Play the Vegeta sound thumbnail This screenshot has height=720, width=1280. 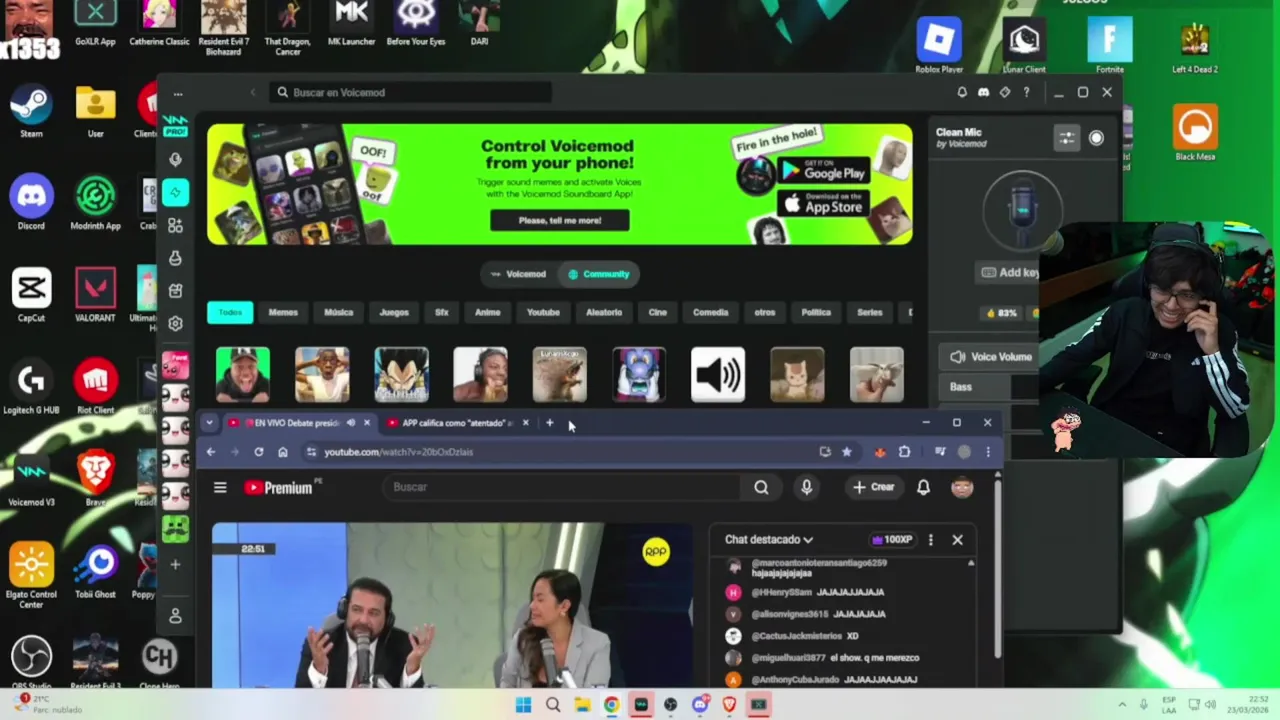click(x=401, y=375)
